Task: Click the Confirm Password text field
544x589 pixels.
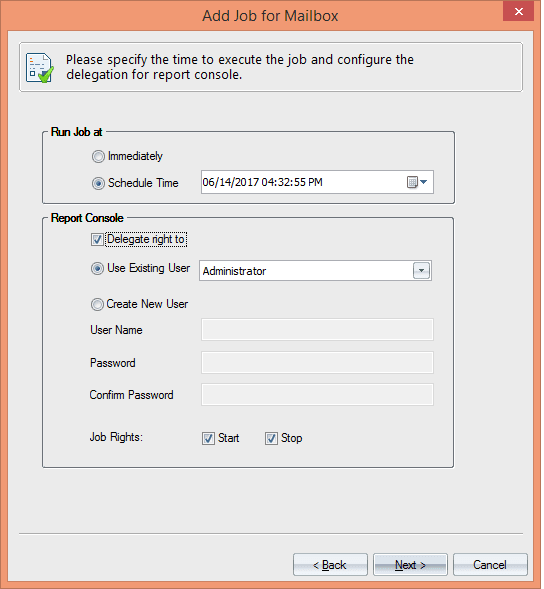Action: coord(317,395)
